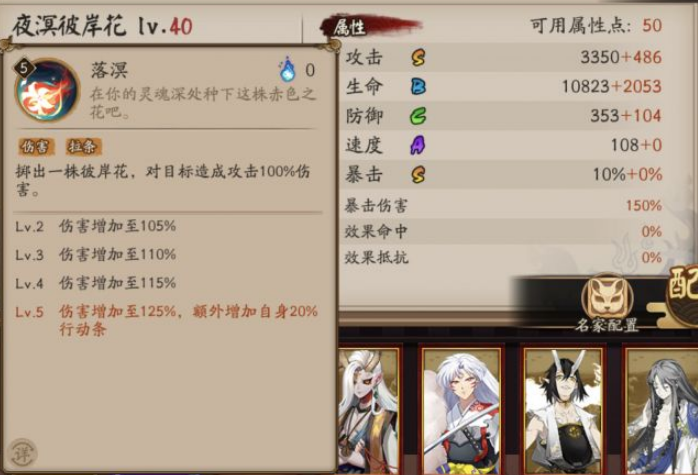Select the horned black-haired shikigami card
The height and width of the screenshot is (475, 698).
tap(564, 410)
